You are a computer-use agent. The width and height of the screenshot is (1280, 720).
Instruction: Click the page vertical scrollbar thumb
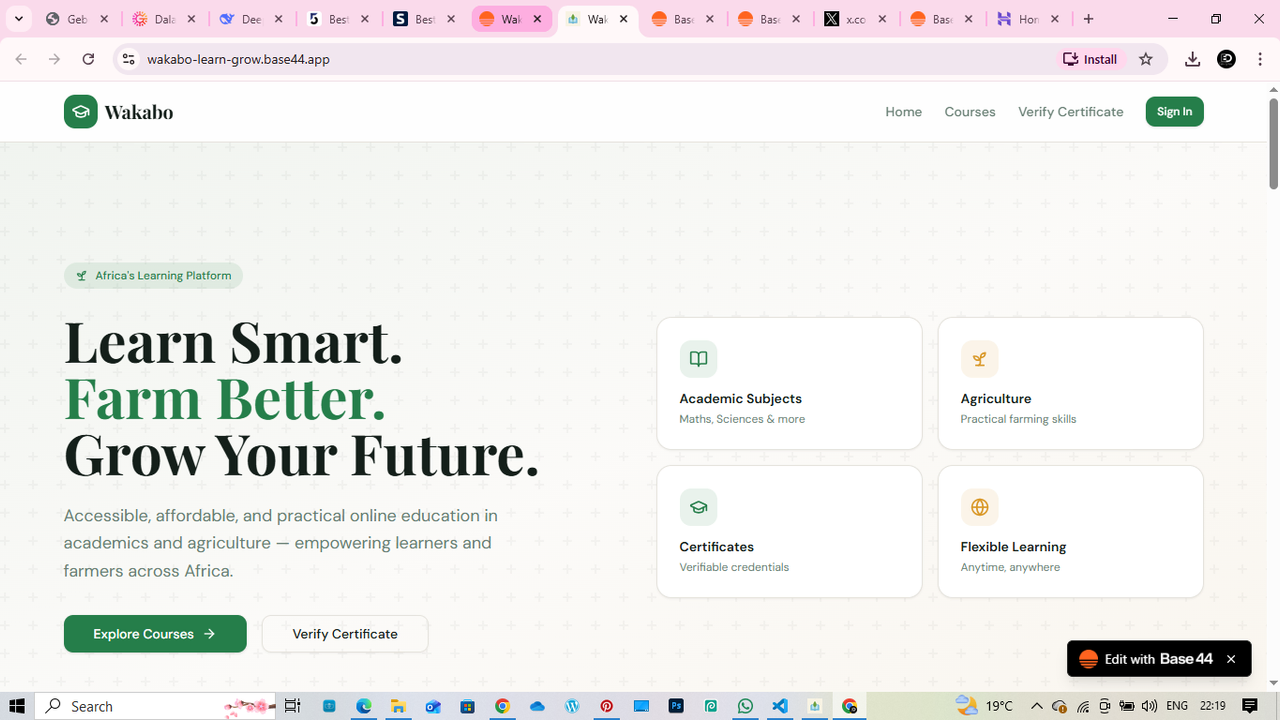coord(1273,143)
